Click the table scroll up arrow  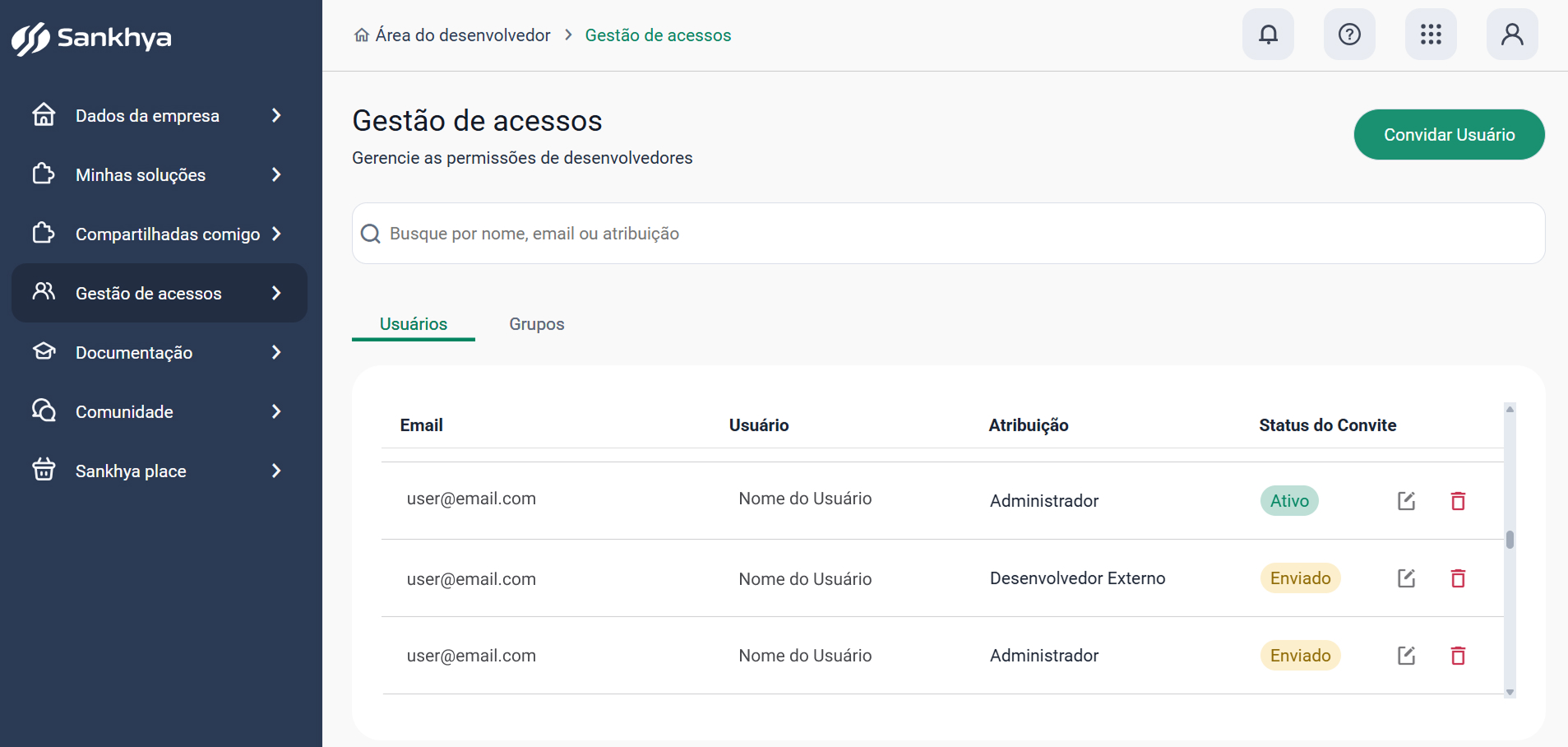point(1510,409)
